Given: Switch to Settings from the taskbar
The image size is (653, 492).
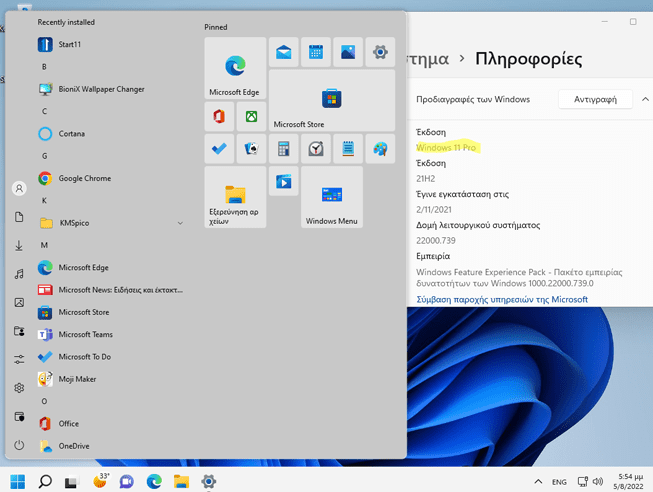Looking at the screenshot, I should pos(209,482).
